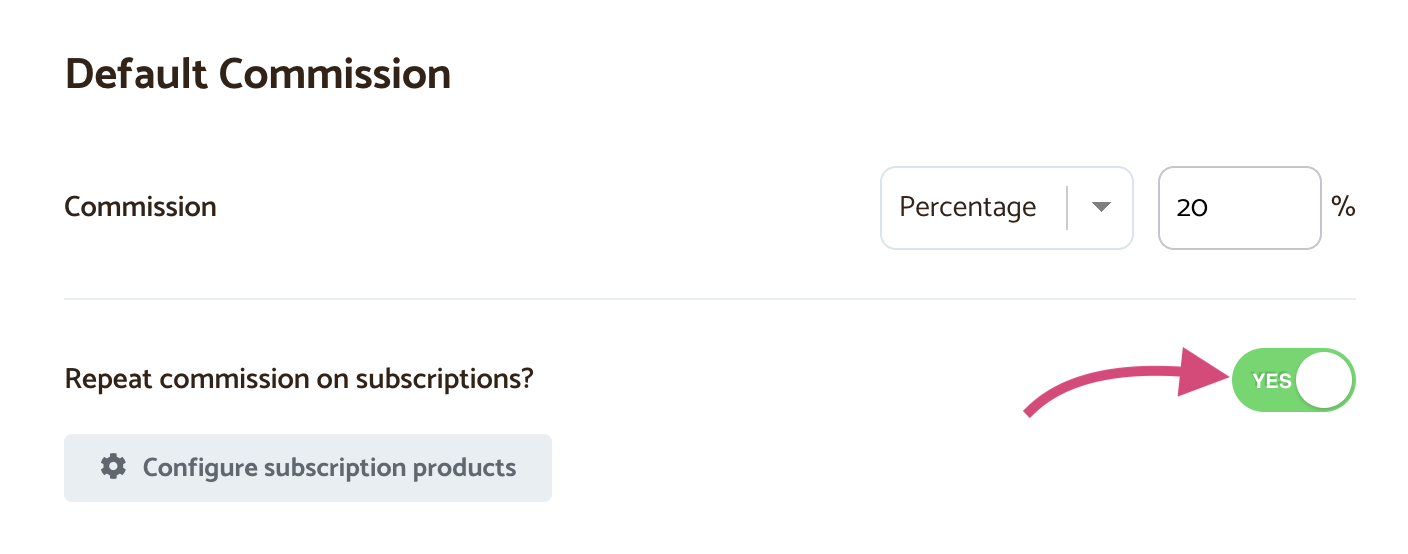The image size is (1408, 554).
Task: Open the Percentage commission type dropdown
Action: click(x=1006, y=207)
